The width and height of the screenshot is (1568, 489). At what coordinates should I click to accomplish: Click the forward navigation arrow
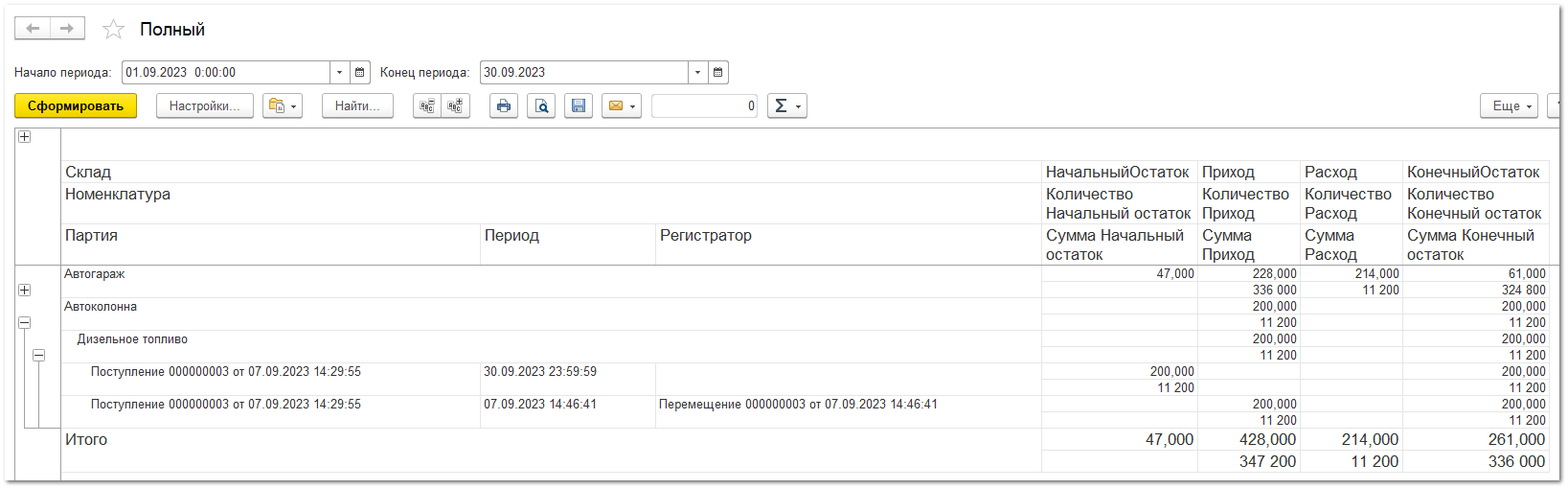pos(67,29)
